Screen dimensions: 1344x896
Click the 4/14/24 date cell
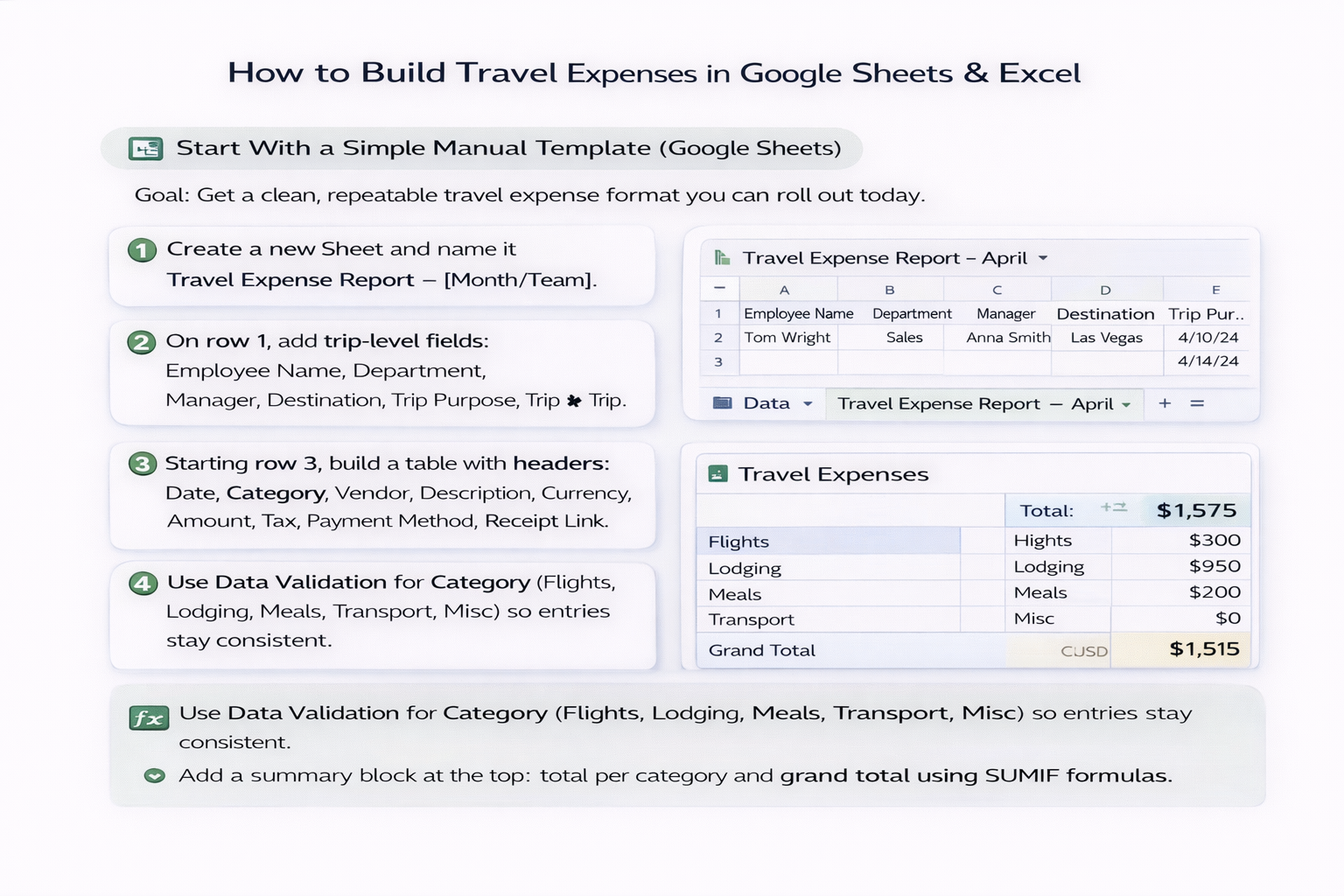[1208, 361]
